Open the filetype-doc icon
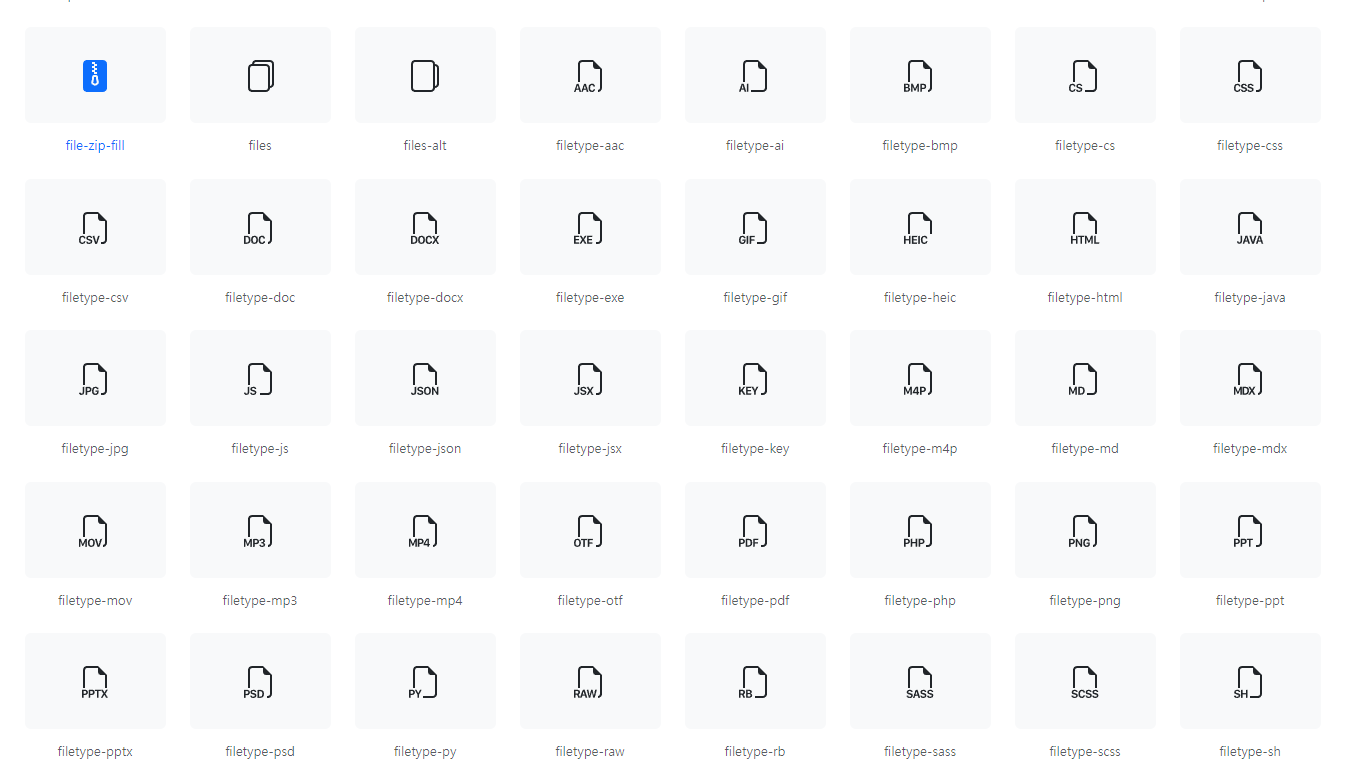1356x770 pixels. tap(260, 228)
